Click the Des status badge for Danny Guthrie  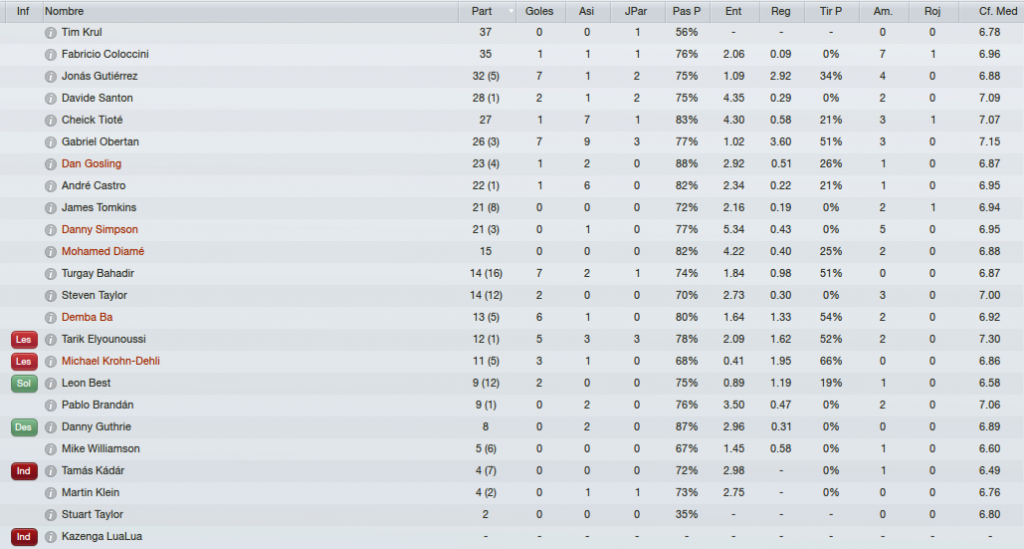pos(24,427)
